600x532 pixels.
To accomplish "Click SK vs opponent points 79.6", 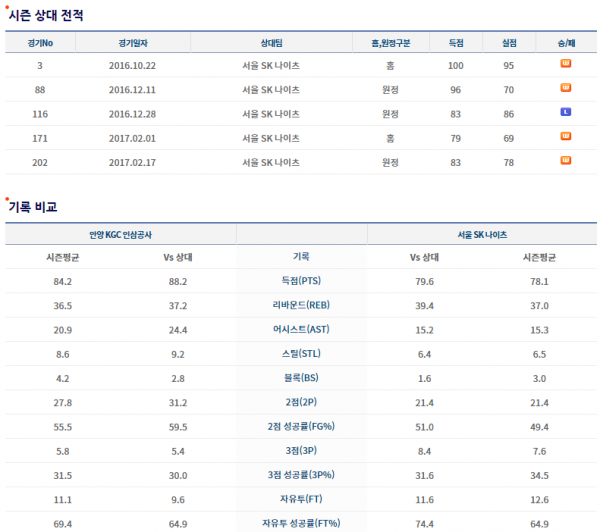I will pyautogui.click(x=424, y=282).
